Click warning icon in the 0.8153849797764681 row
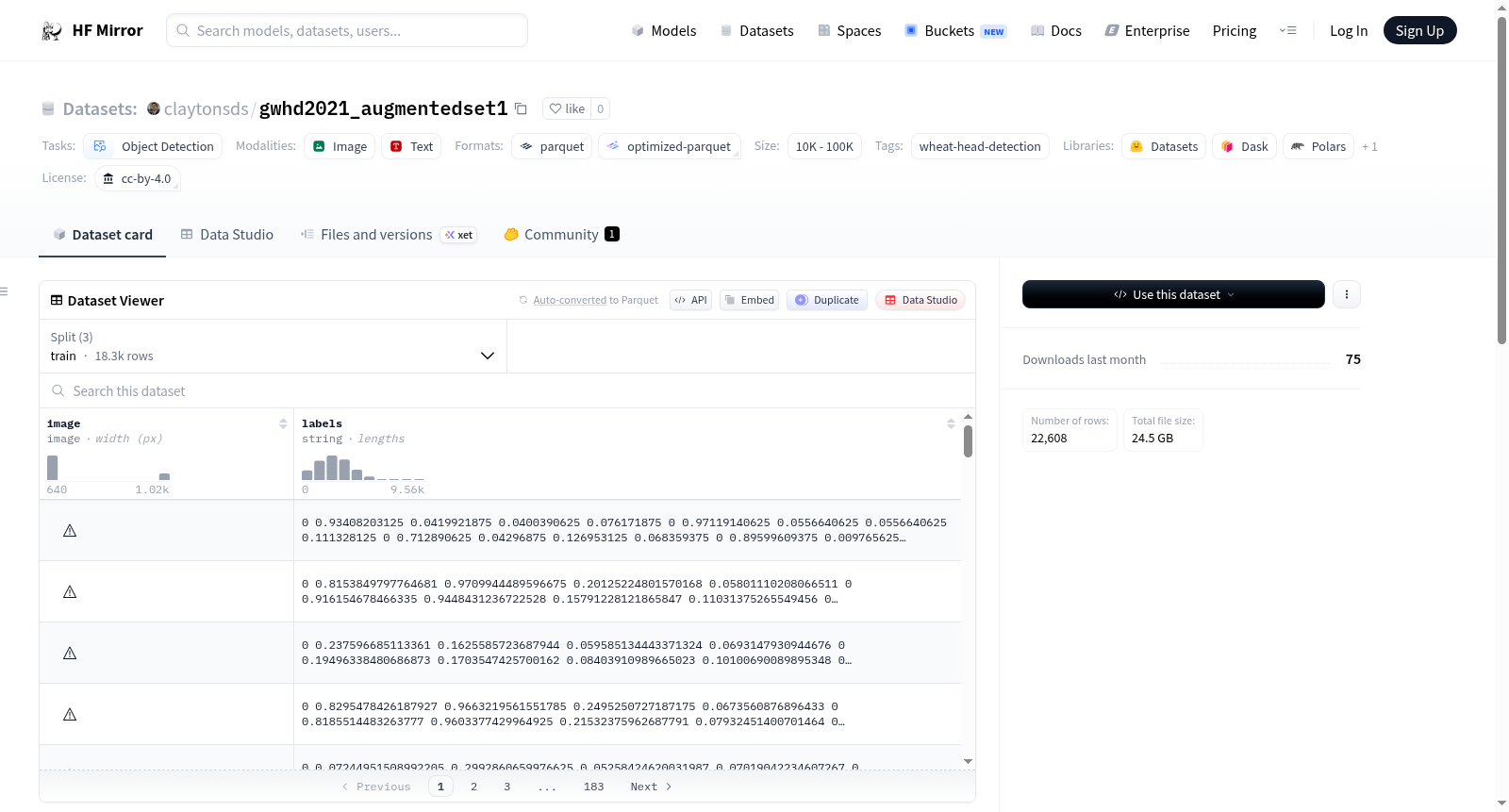This screenshot has width=1509, height=812. point(70,592)
